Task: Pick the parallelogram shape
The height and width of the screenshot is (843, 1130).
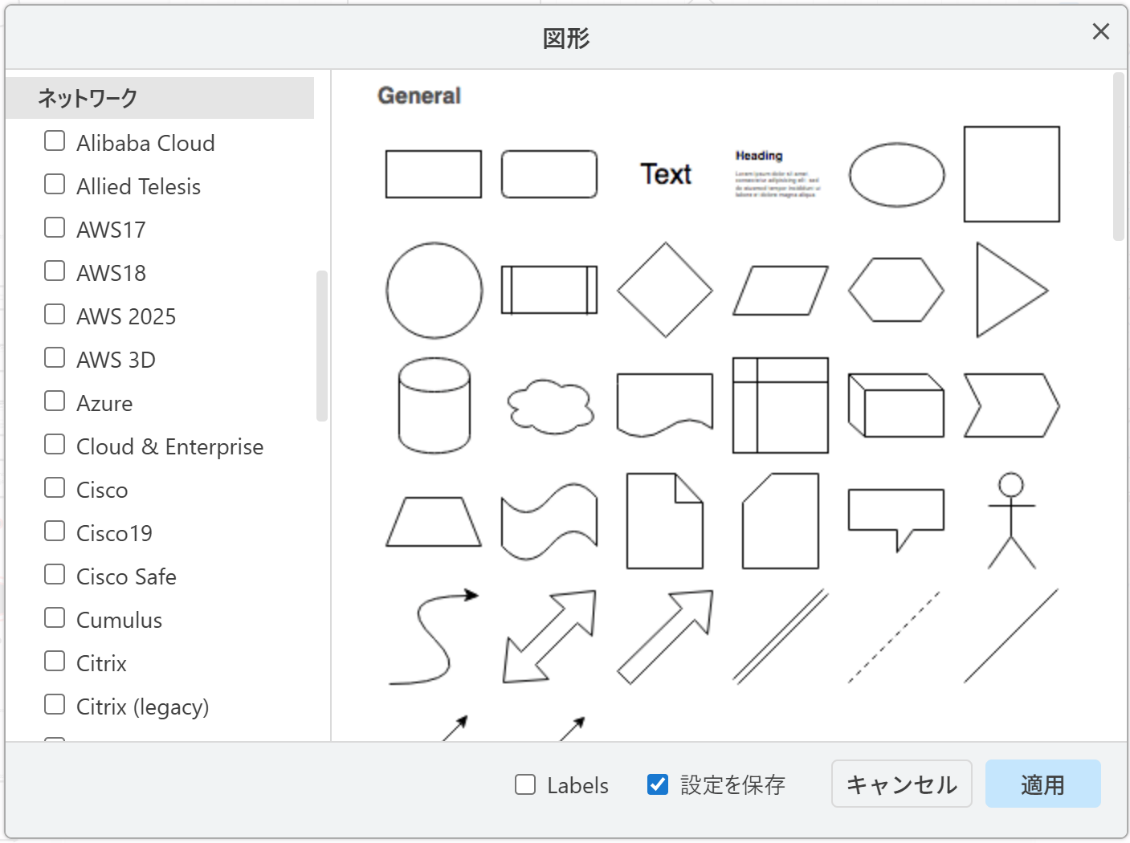Action: pos(781,289)
